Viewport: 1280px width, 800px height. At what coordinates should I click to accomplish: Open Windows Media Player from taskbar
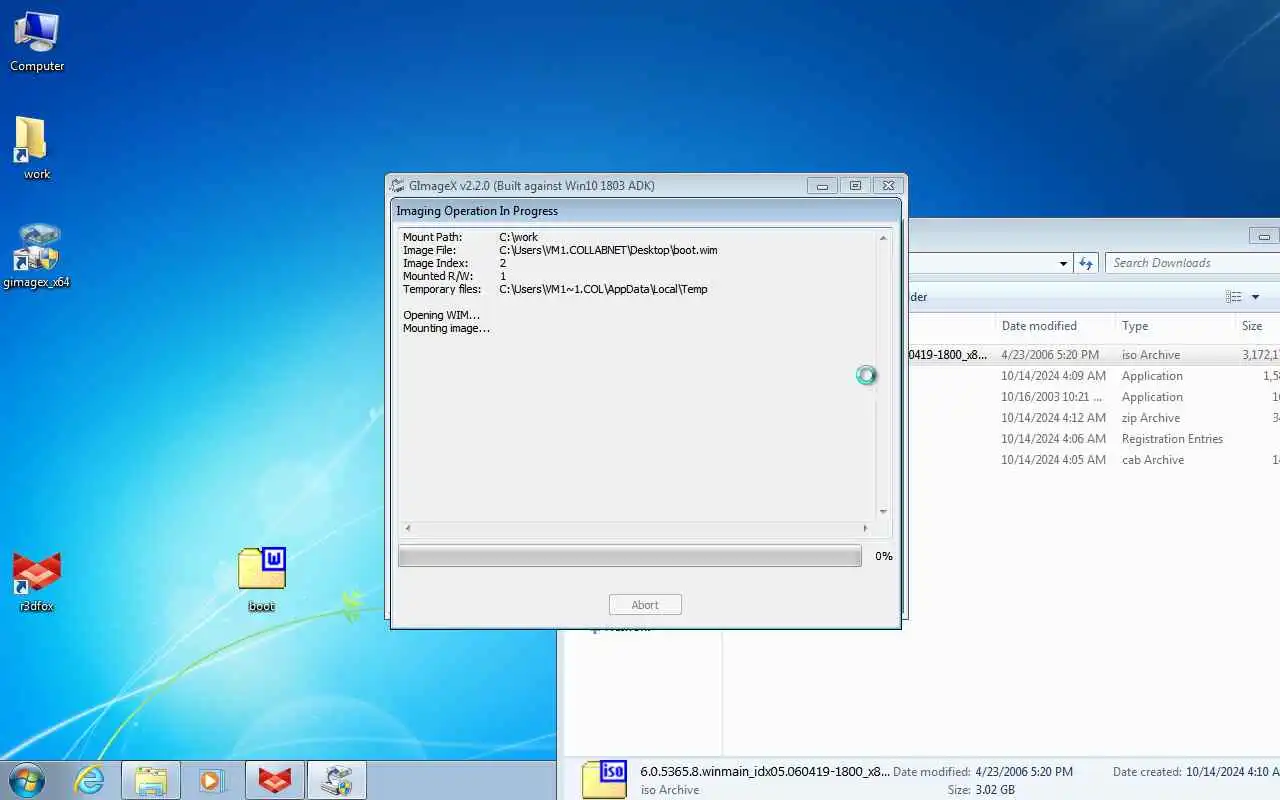tap(212, 780)
